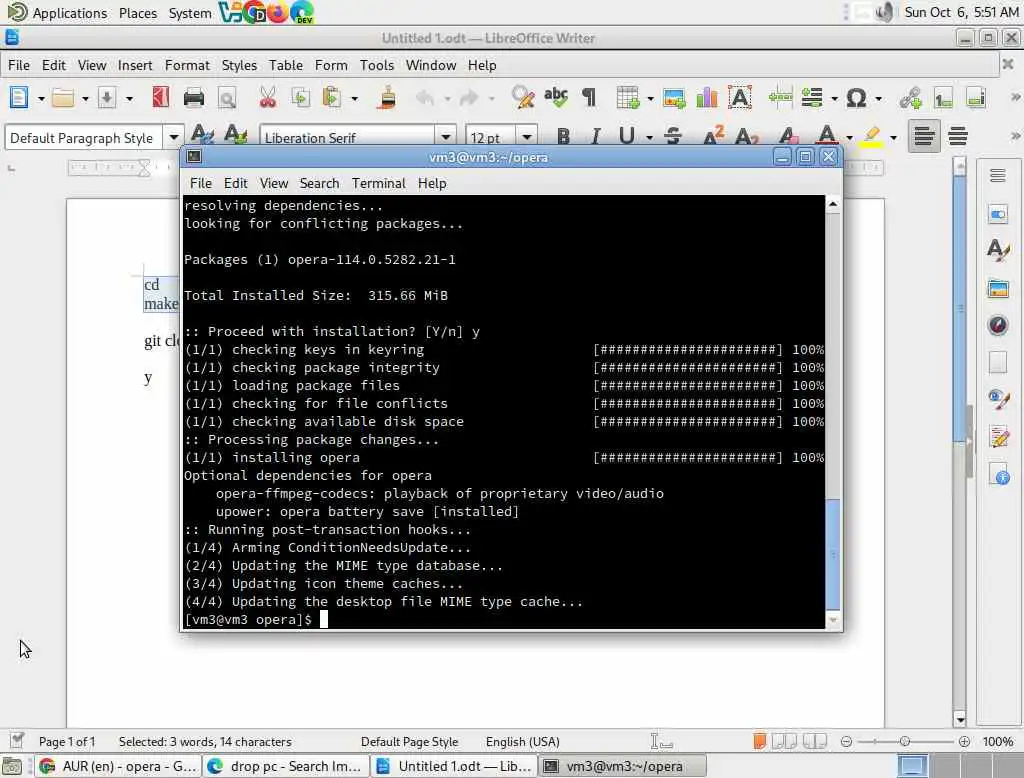
Task: Insert page break icon
Action: 780,98
